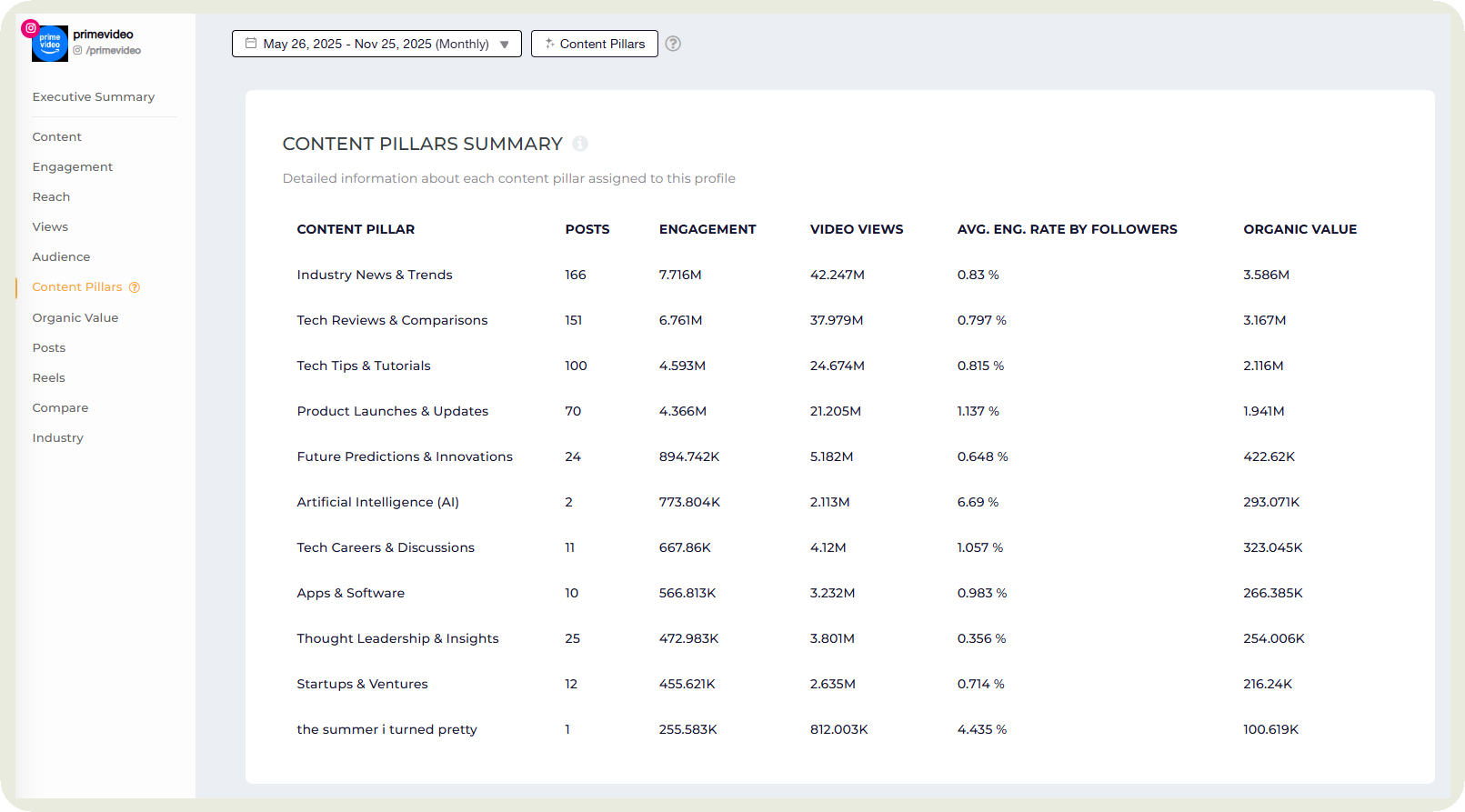Screen dimensions: 1465x812
Task: Click the 566.813K engagement value
Action: (x=687, y=593)
